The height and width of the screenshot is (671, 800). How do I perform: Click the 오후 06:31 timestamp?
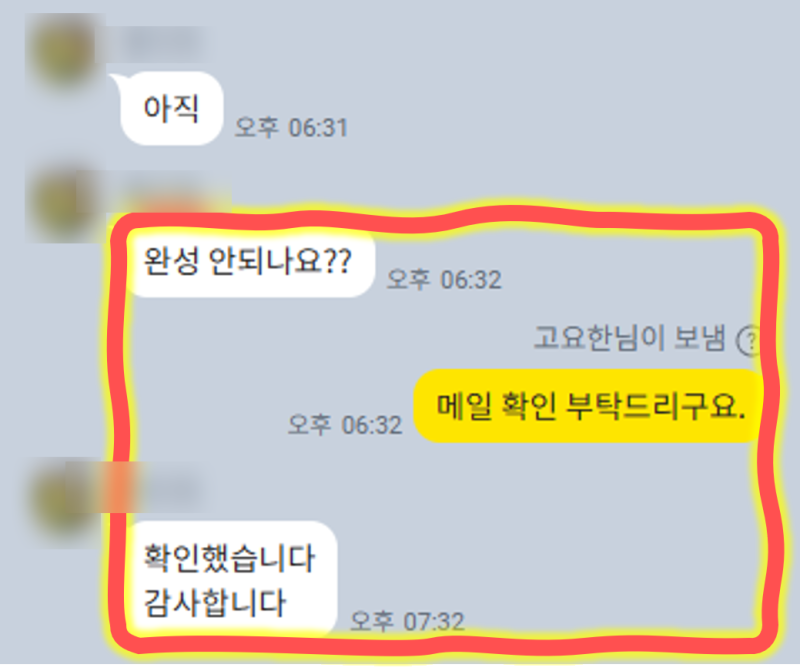[x=291, y=127]
